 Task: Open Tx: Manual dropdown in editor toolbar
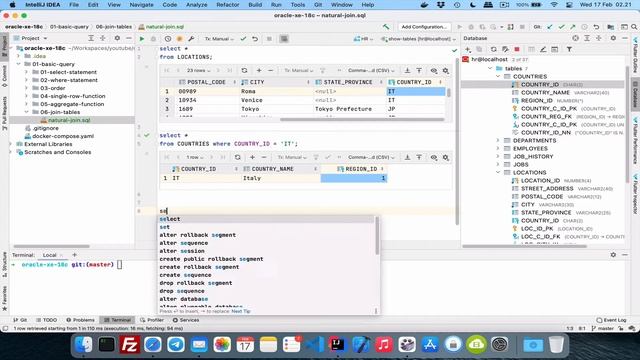(219, 39)
